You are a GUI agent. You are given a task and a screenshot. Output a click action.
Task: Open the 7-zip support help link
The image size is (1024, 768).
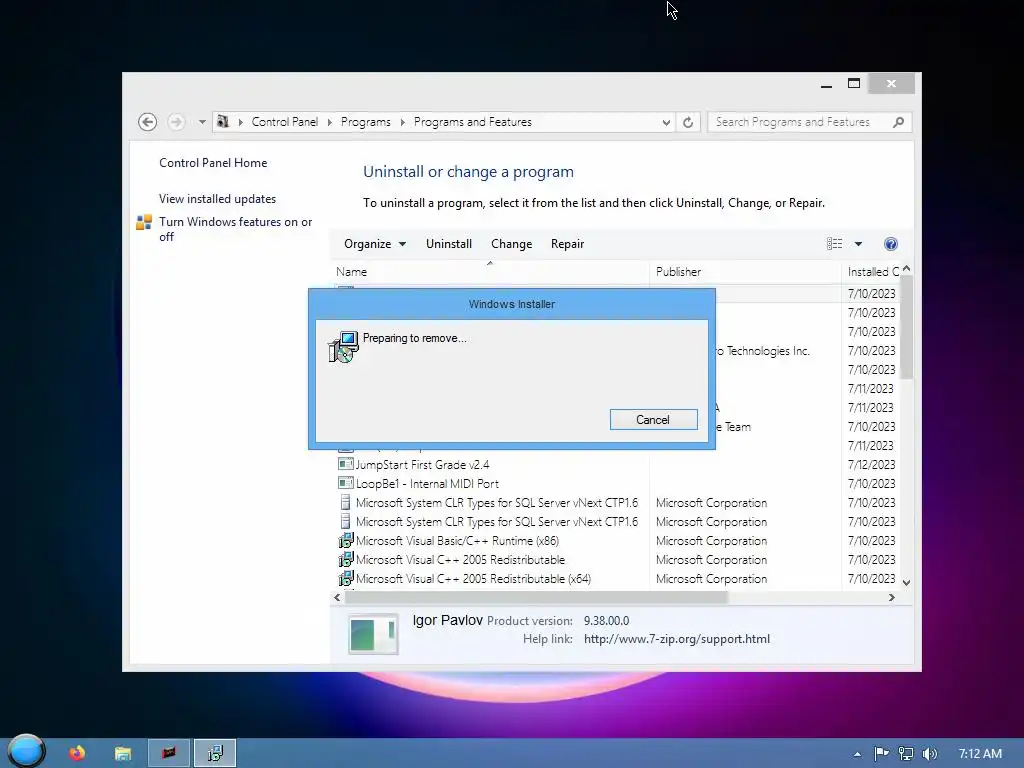click(x=677, y=639)
